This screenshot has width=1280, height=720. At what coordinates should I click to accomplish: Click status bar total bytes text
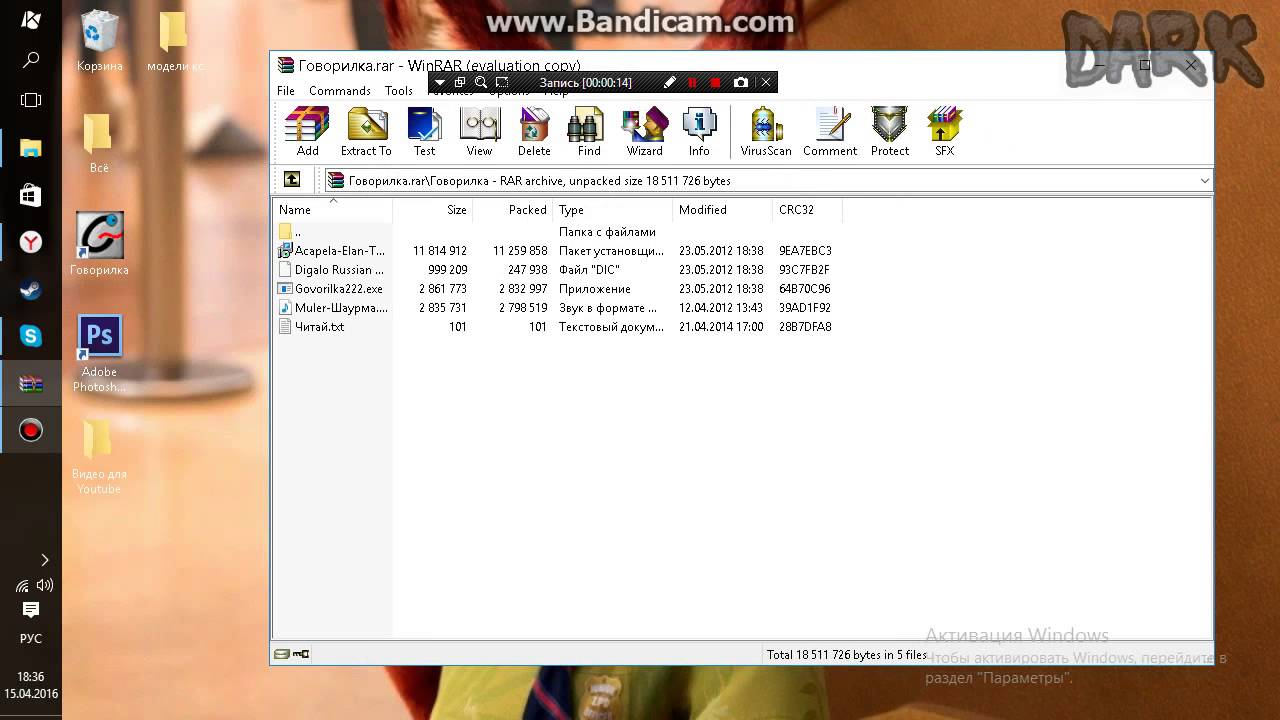point(847,655)
